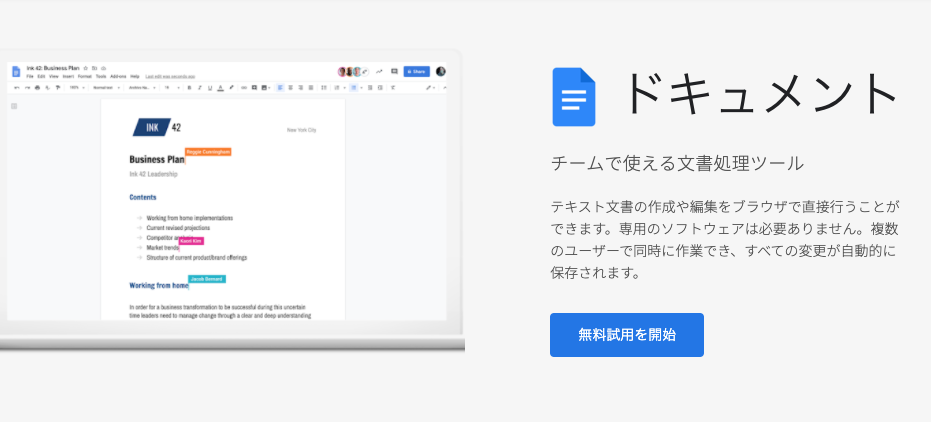Click the account profile avatar
Viewport: 931px width, 422px height.
click(x=441, y=71)
